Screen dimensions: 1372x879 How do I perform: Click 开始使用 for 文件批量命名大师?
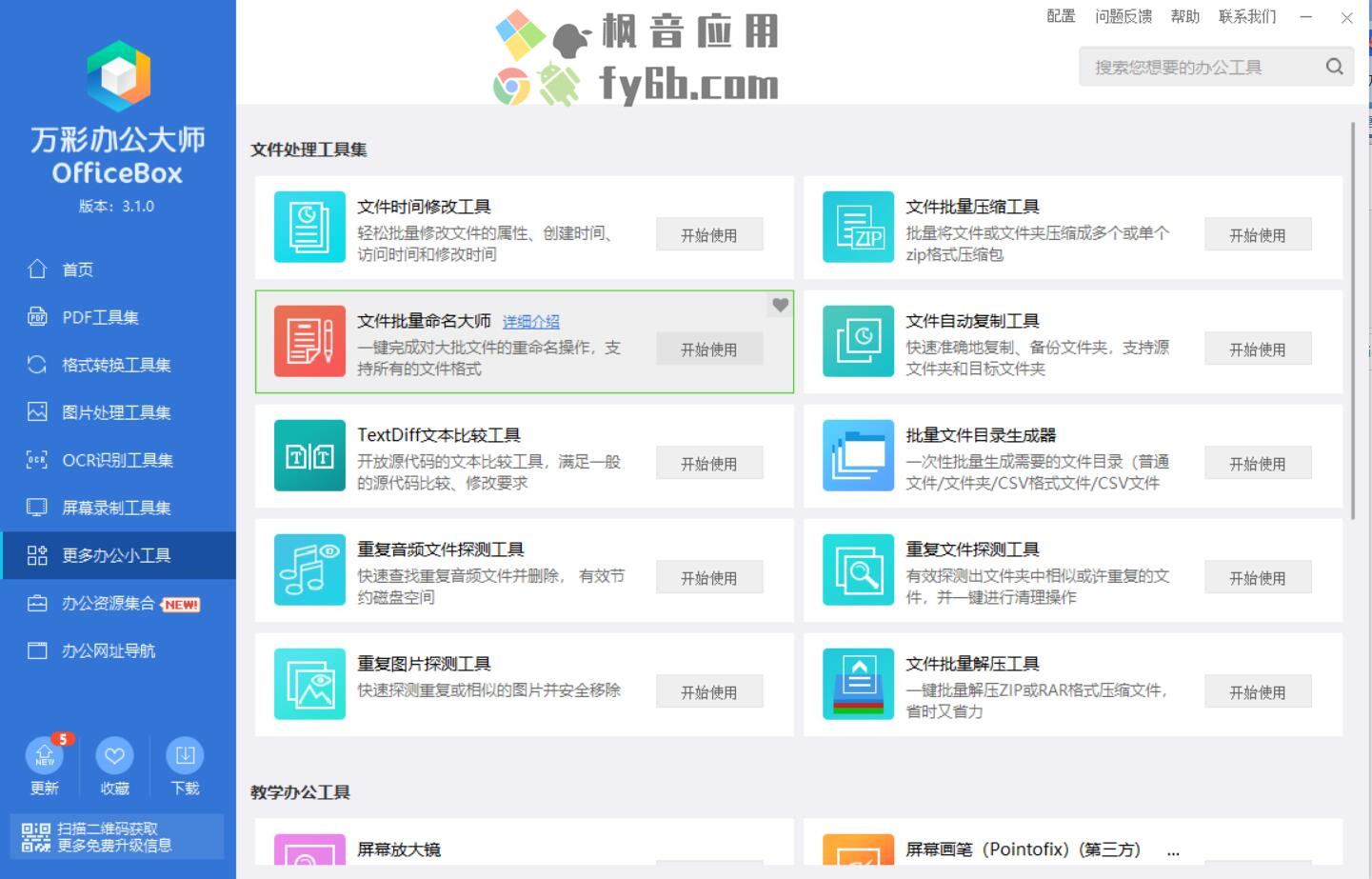pos(709,349)
